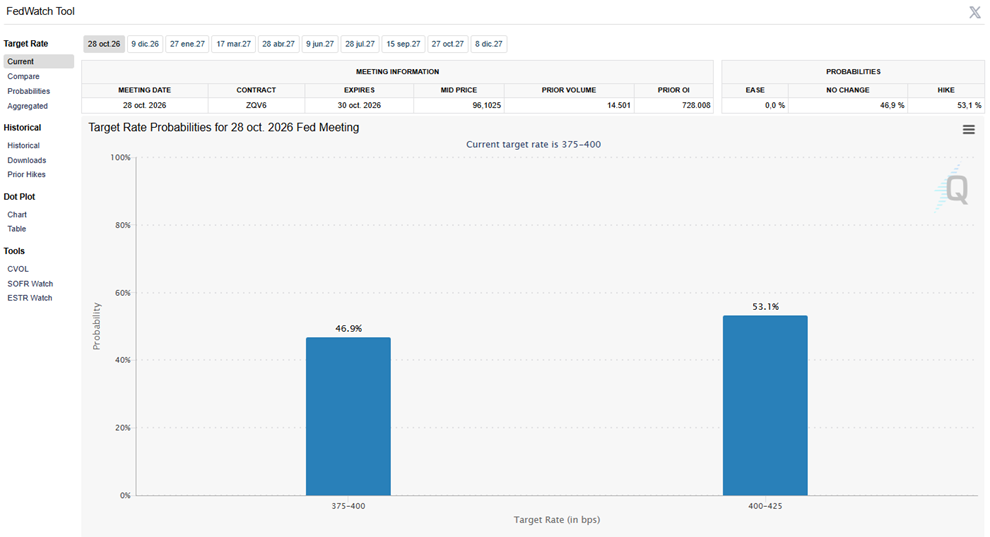Click the 53.1% bar label
The image size is (990, 537).
pyautogui.click(x=765, y=307)
